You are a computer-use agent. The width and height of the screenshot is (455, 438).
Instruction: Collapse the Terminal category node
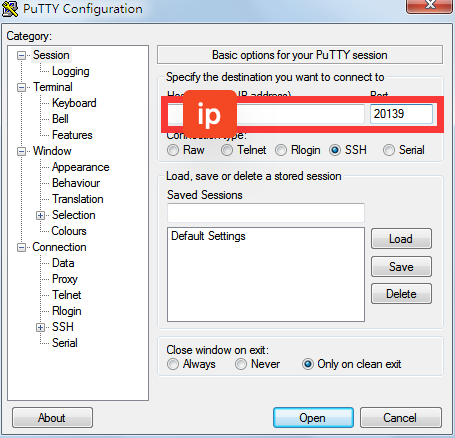pyautogui.click(x=21, y=87)
